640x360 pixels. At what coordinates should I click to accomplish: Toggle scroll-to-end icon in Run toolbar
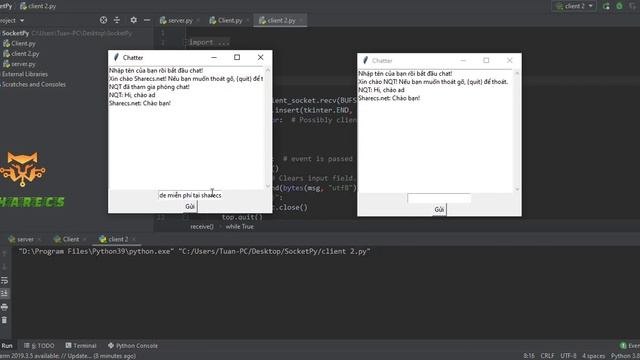pos(4,293)
